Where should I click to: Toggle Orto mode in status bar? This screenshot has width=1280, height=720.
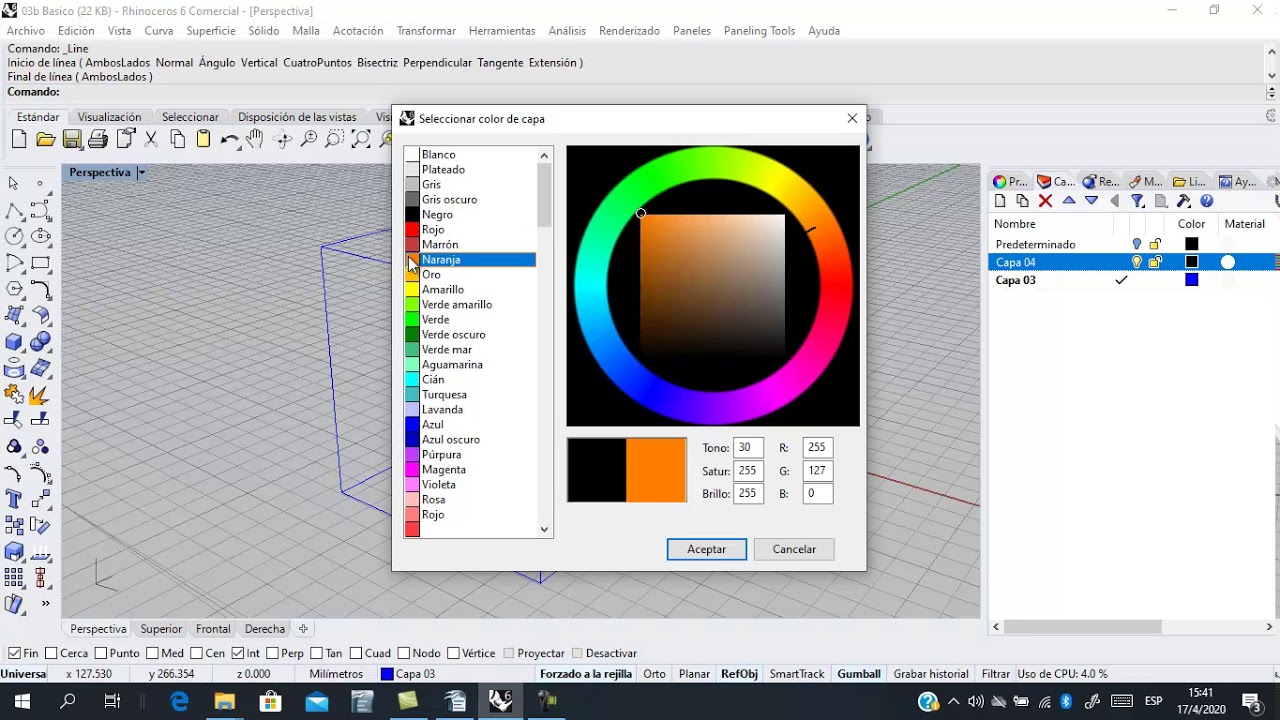coord(655,674)
